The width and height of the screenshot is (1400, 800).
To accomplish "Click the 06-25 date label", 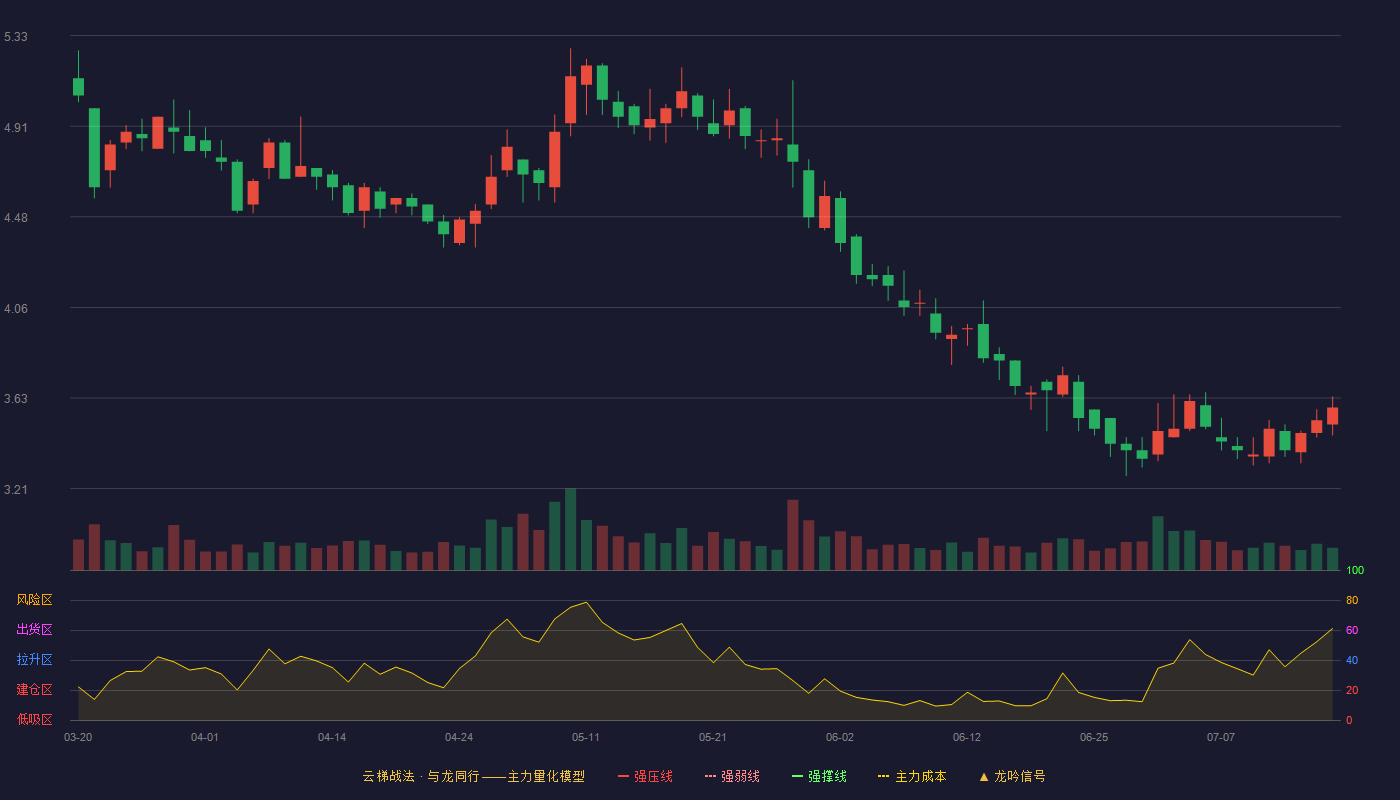I will tap(1094, 737).
